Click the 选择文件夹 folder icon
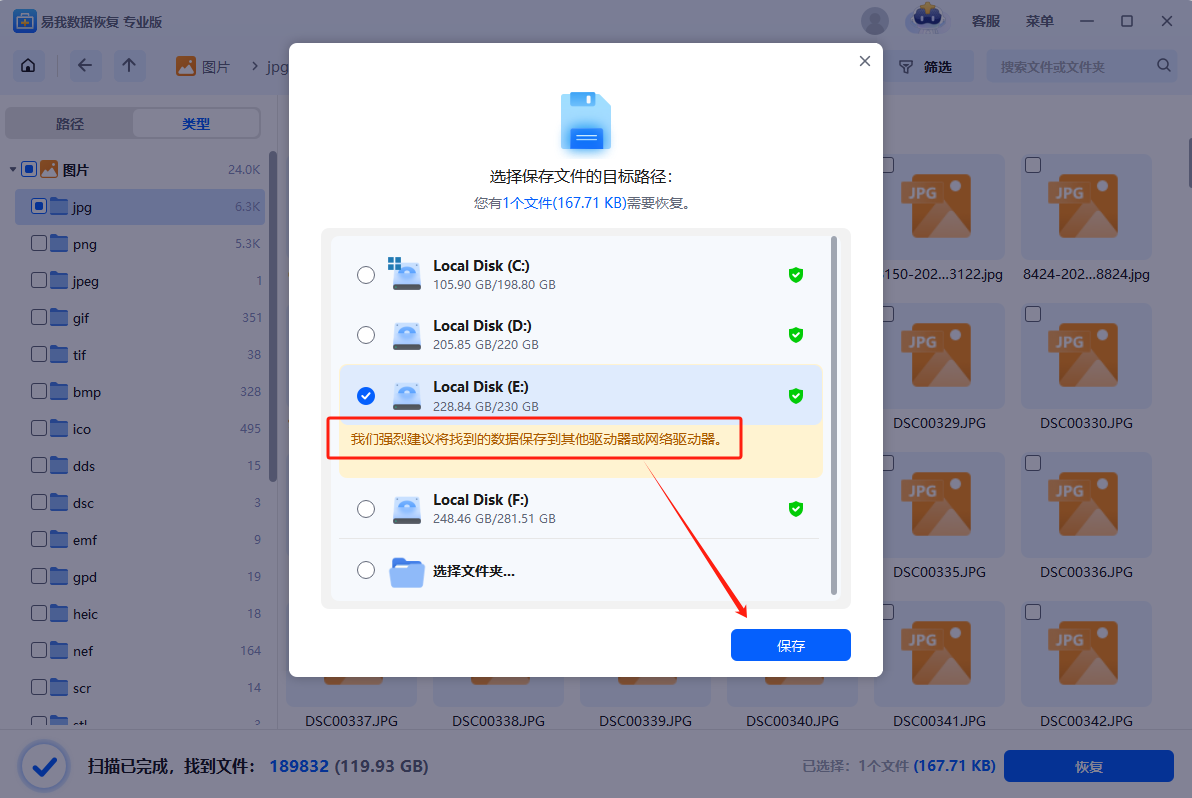The width and height of the screenshot is (1192, 798). [x=407, y=572]
